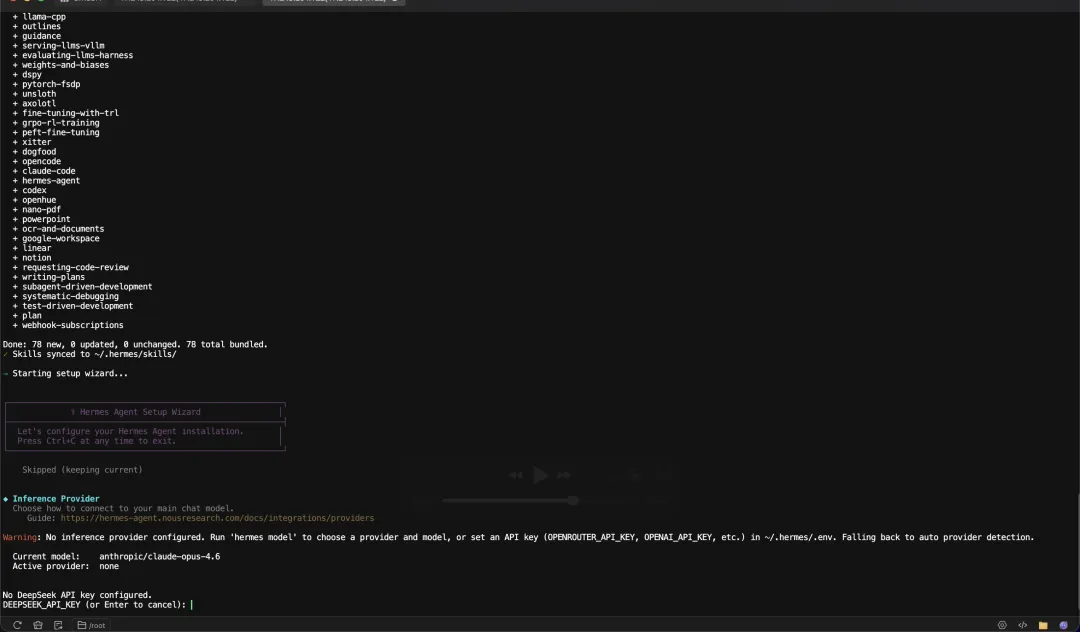This screenshot has height=632, width=1080.
Task: Click the 'unsloth' skill line
Action: click(34, 94)
